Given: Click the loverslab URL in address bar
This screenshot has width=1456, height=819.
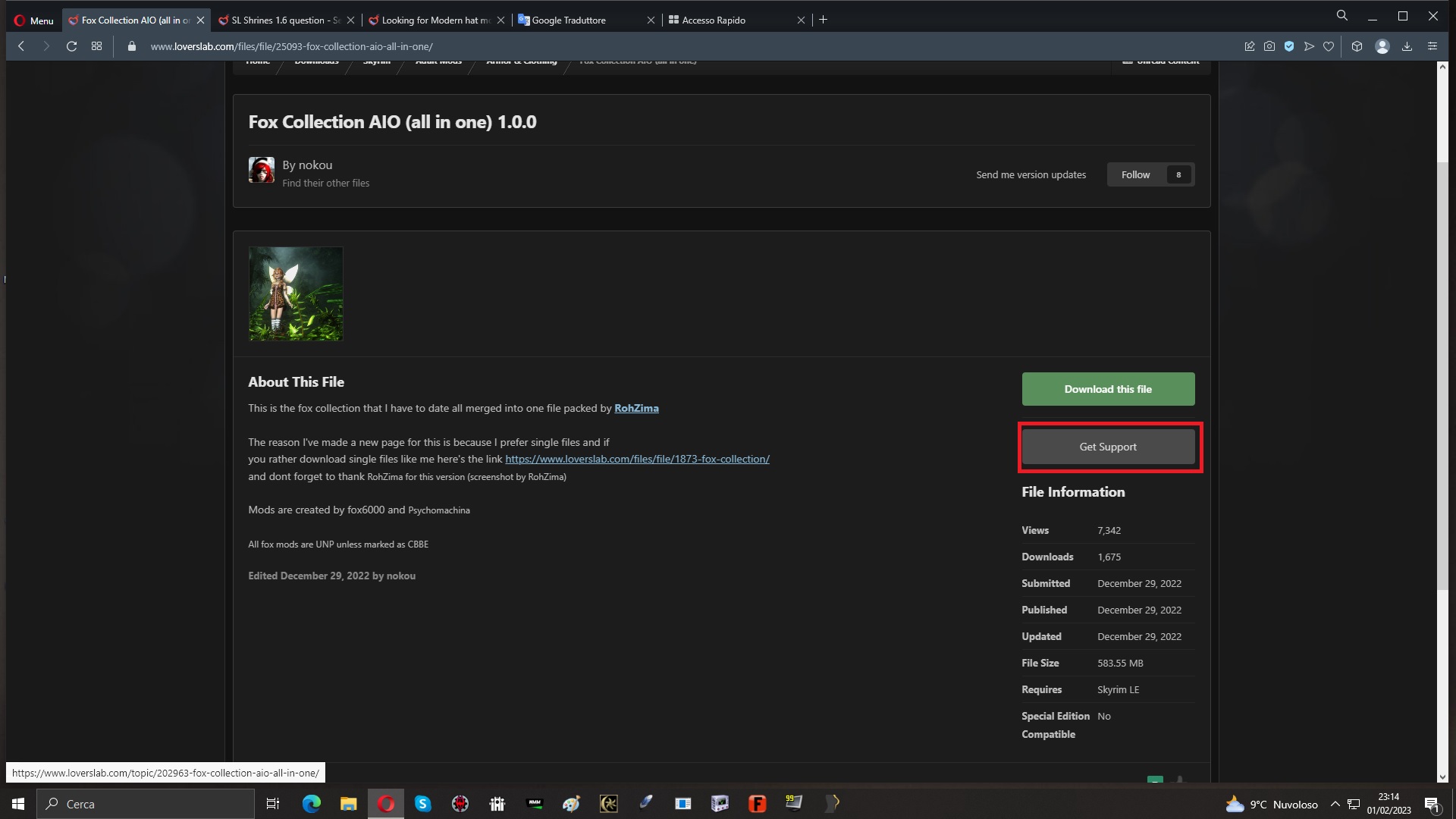Looking at the screenshot, I should coord(291,46).
